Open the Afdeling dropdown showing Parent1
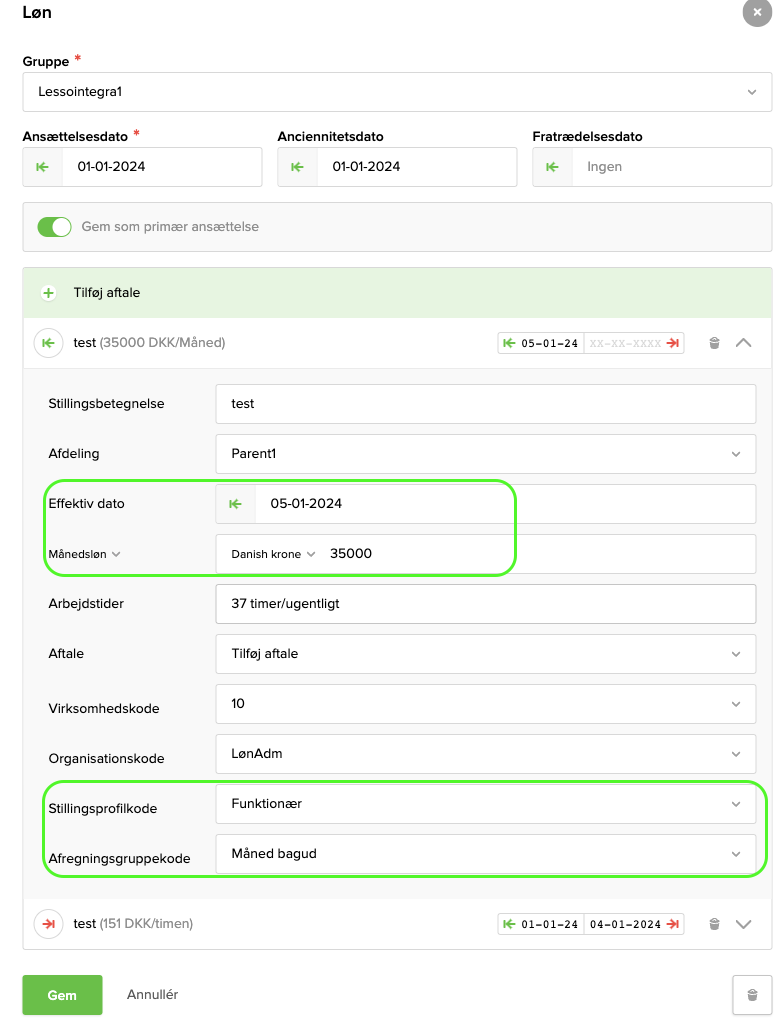 click(x=485, y=454)
